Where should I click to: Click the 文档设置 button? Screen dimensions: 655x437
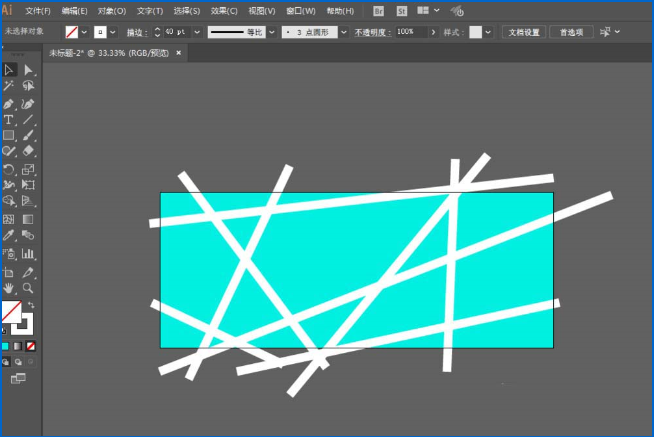[x=524, y=32]
